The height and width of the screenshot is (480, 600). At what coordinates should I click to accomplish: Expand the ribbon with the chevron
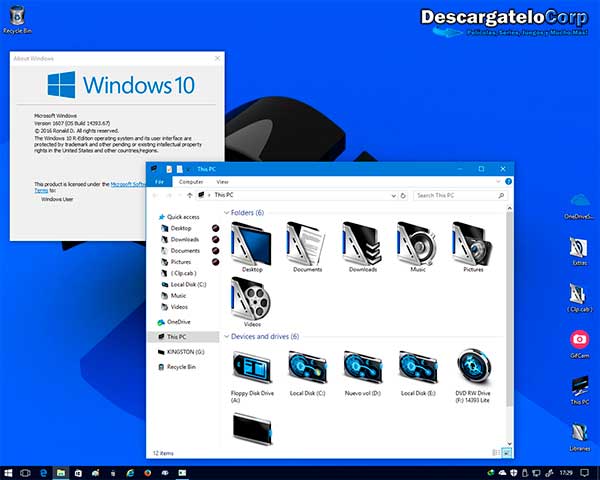click(x=498, y=181)
